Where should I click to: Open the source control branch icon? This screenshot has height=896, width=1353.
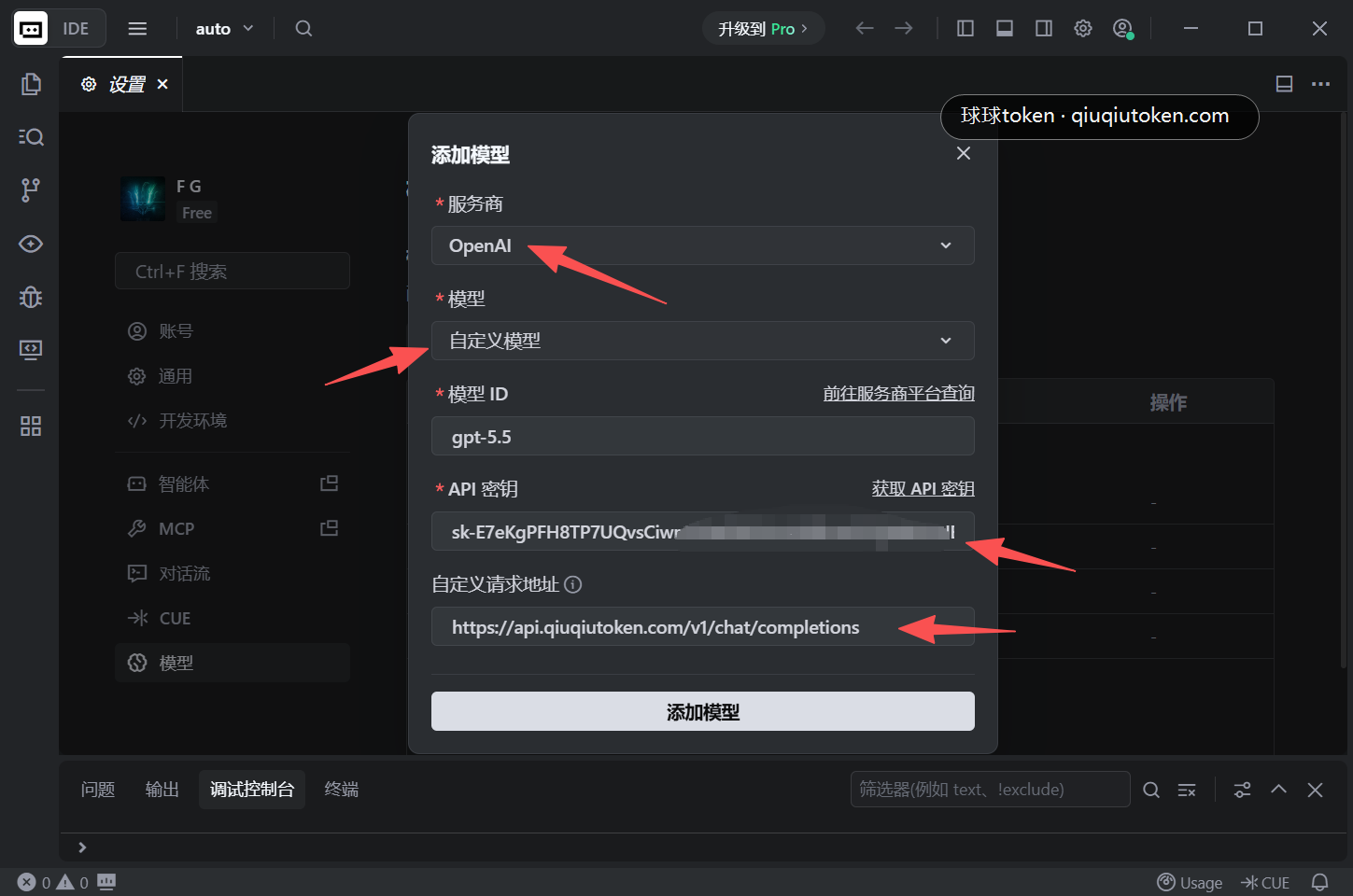pyautogui.click(x=31, y=190)
